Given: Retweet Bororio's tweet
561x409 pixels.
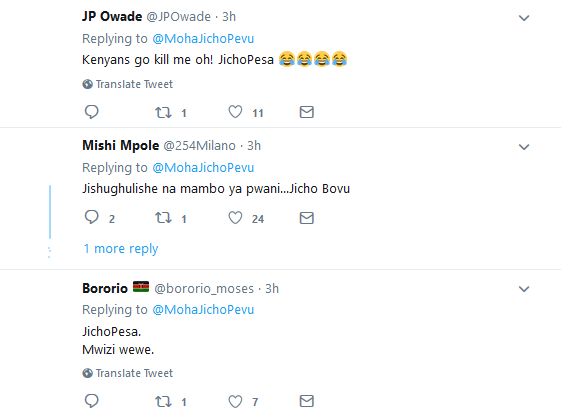Looking at the screenshot, I should tap(163, 401).
